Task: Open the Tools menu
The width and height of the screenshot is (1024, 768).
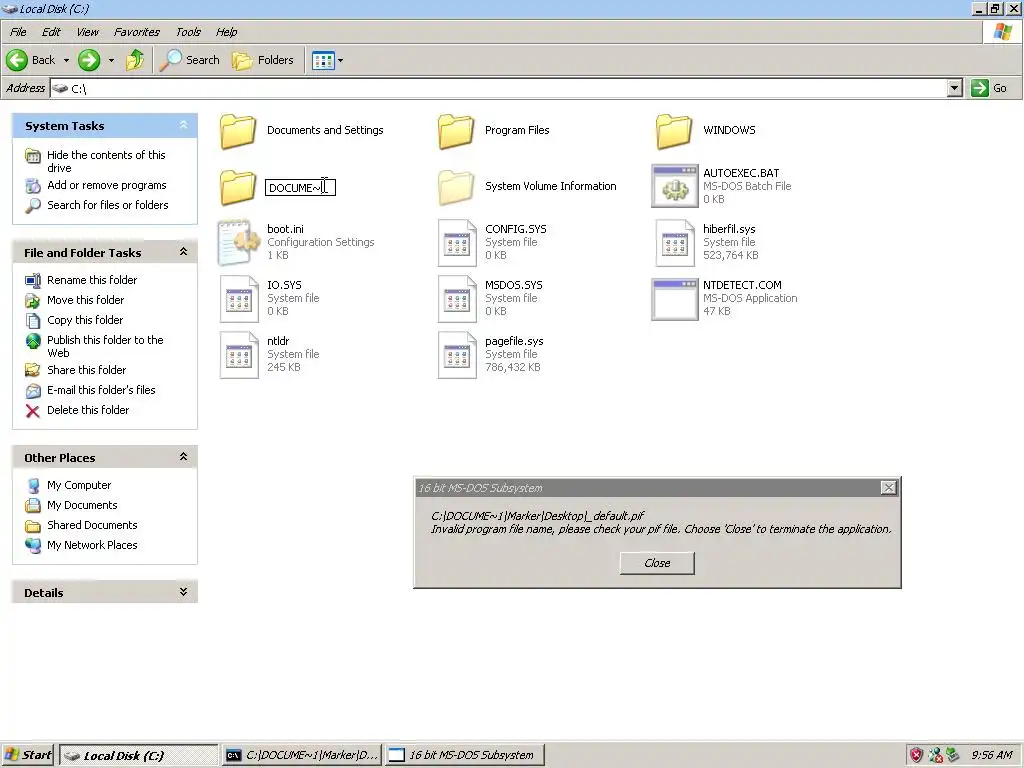Action: pos(188,32)
